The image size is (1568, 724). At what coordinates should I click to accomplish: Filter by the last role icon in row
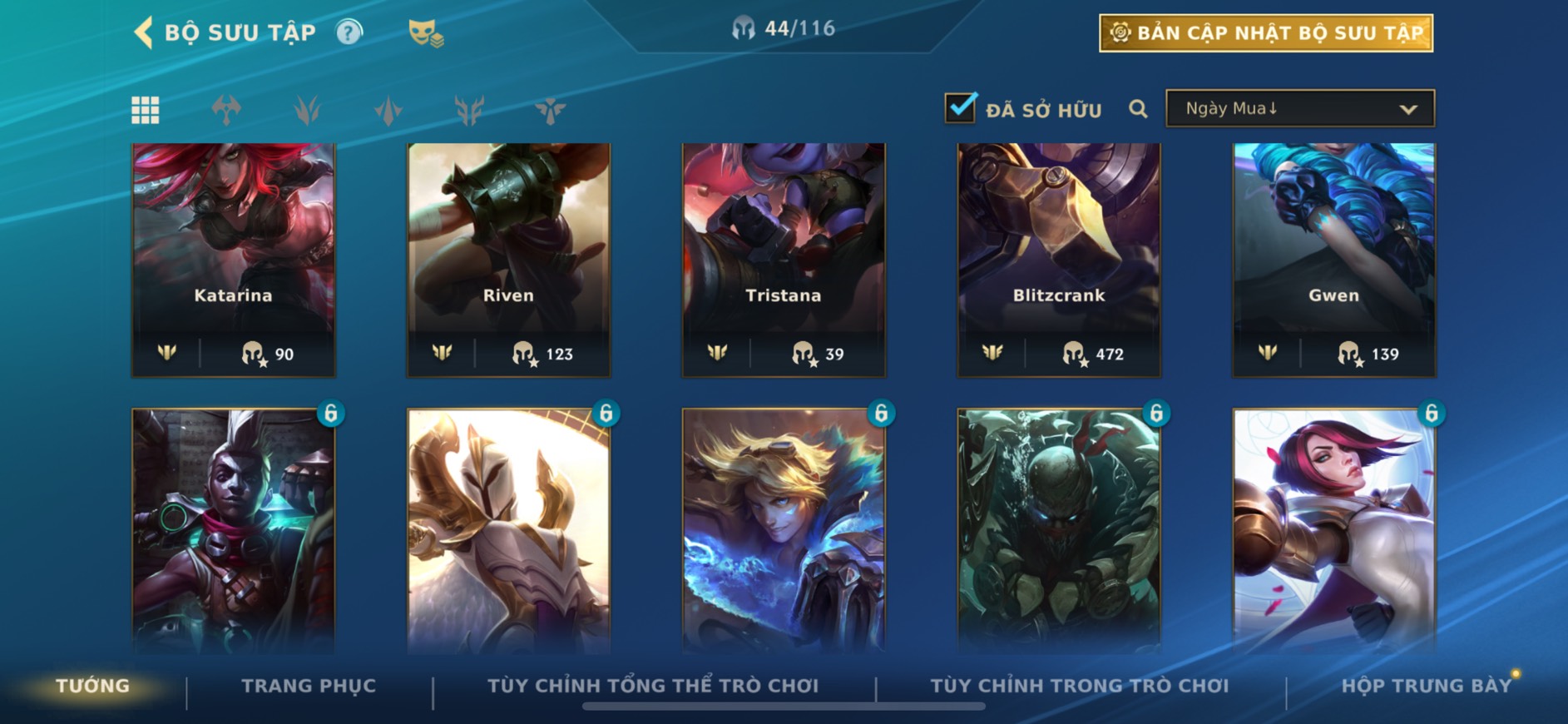pyautogui.click(x=550, y=110)
